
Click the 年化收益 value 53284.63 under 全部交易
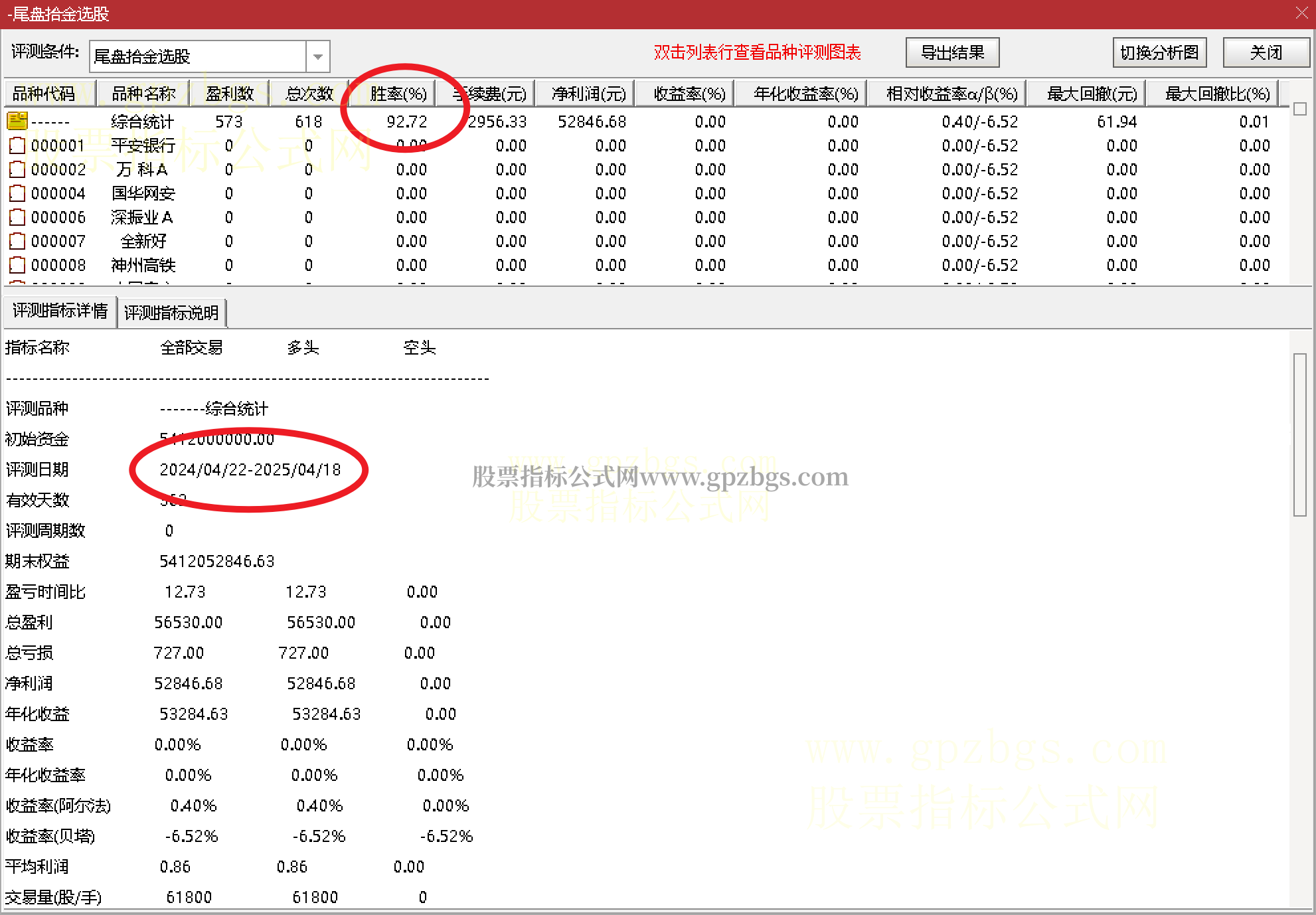point(193,714)
